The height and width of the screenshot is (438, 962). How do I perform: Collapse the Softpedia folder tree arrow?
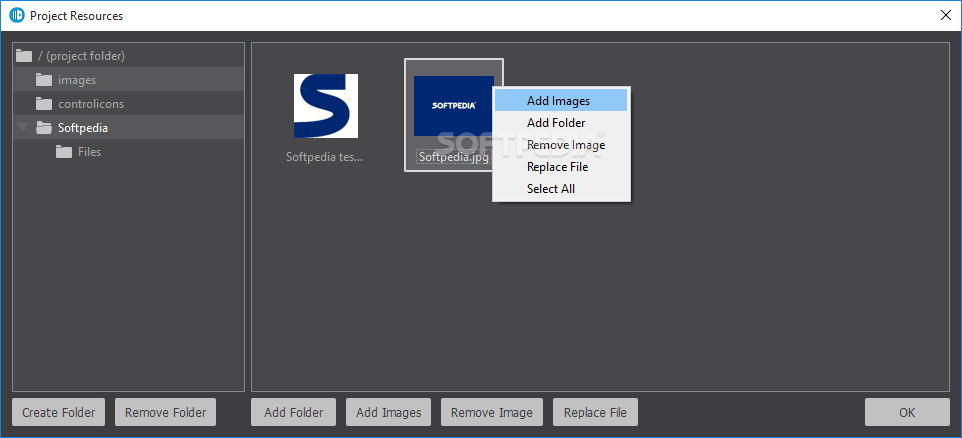click(23, 128)
